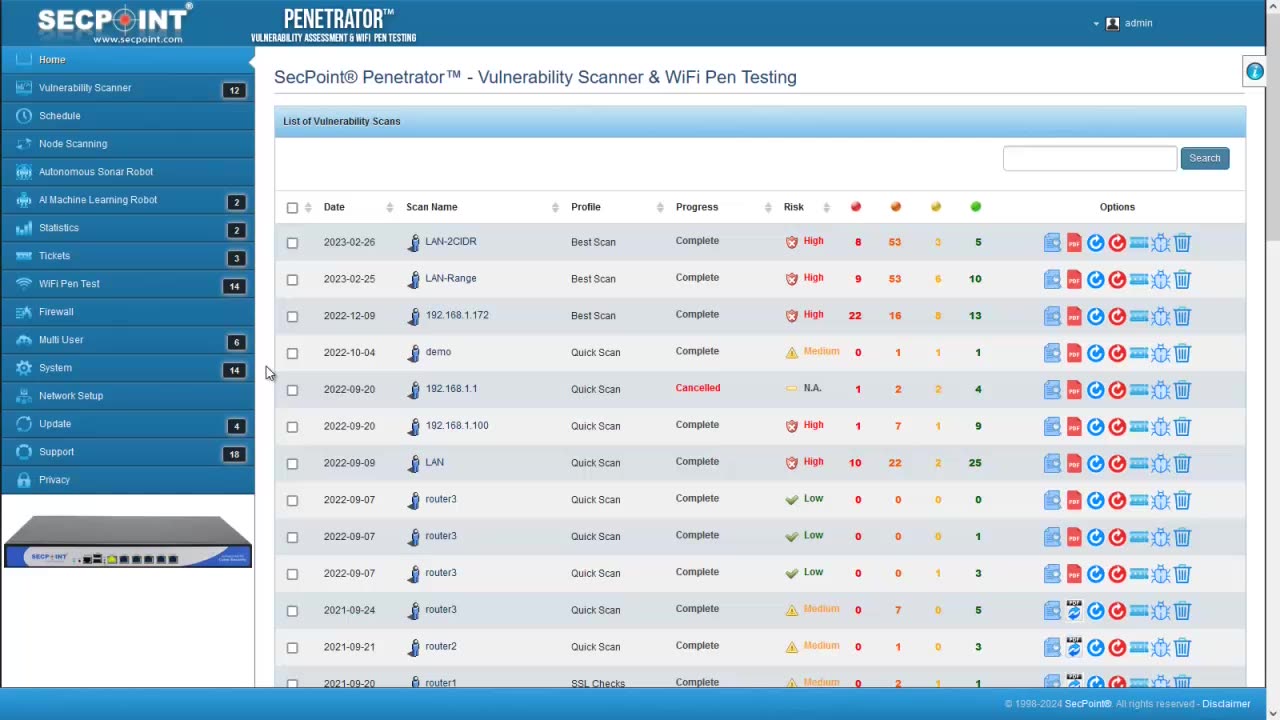
Task: Select checkbox beside demo scan row
Action: 292,353
